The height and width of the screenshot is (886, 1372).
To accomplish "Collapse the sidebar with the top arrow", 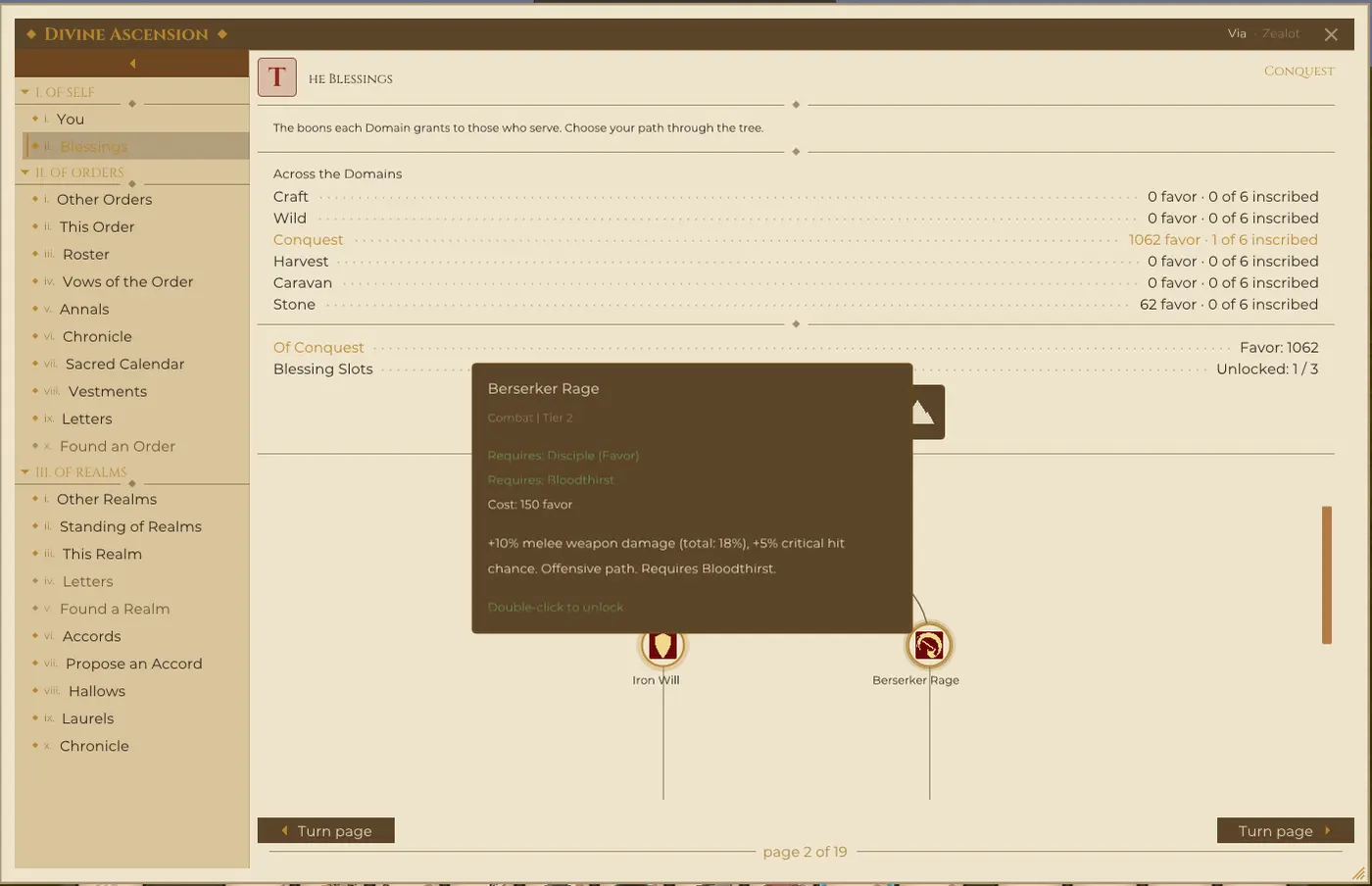I will coord(132,64).
